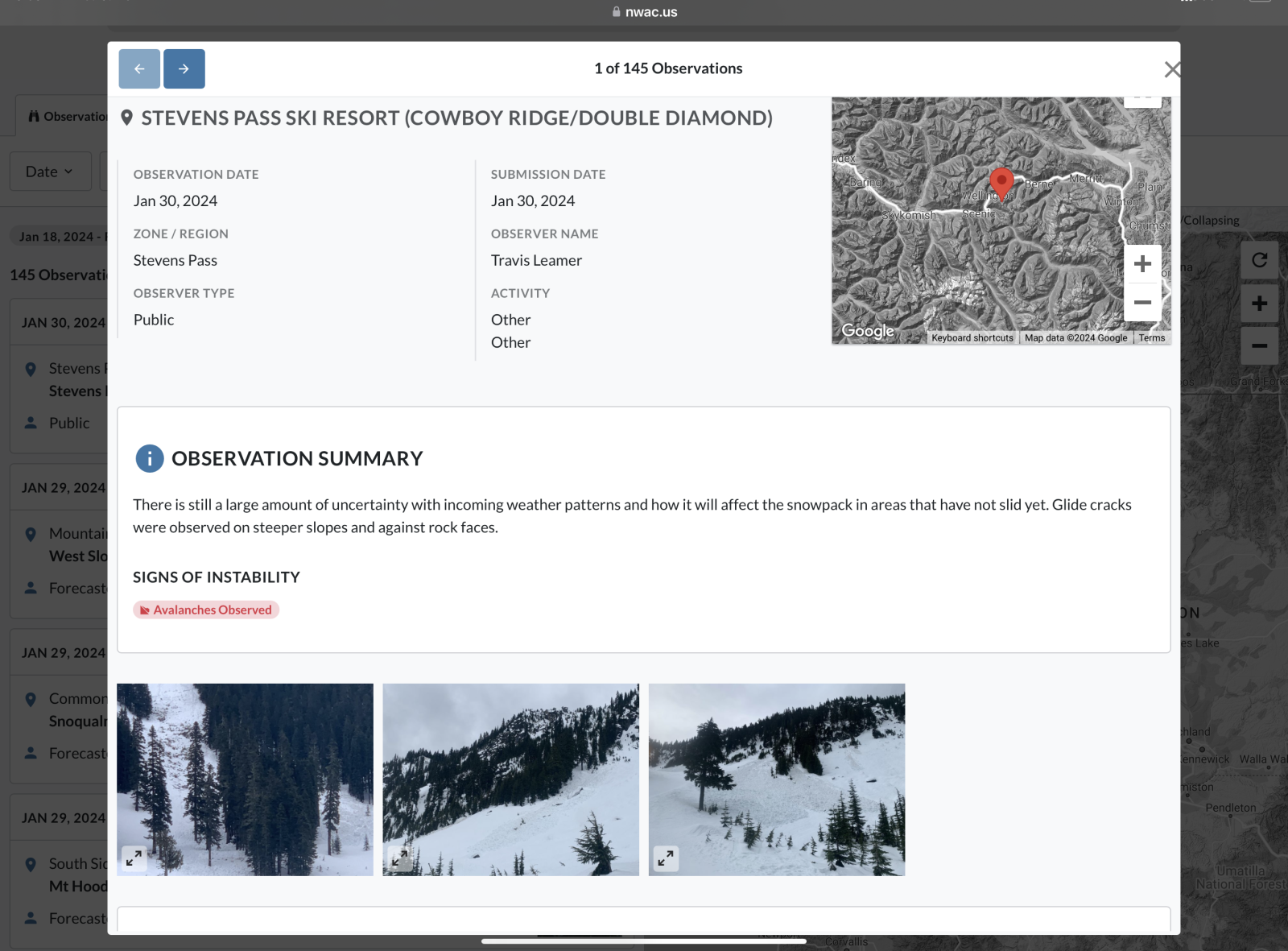The width and height of the screenshot is (1288, 951).
Task: Open Google map Terms link
Action: (1151, 338)
